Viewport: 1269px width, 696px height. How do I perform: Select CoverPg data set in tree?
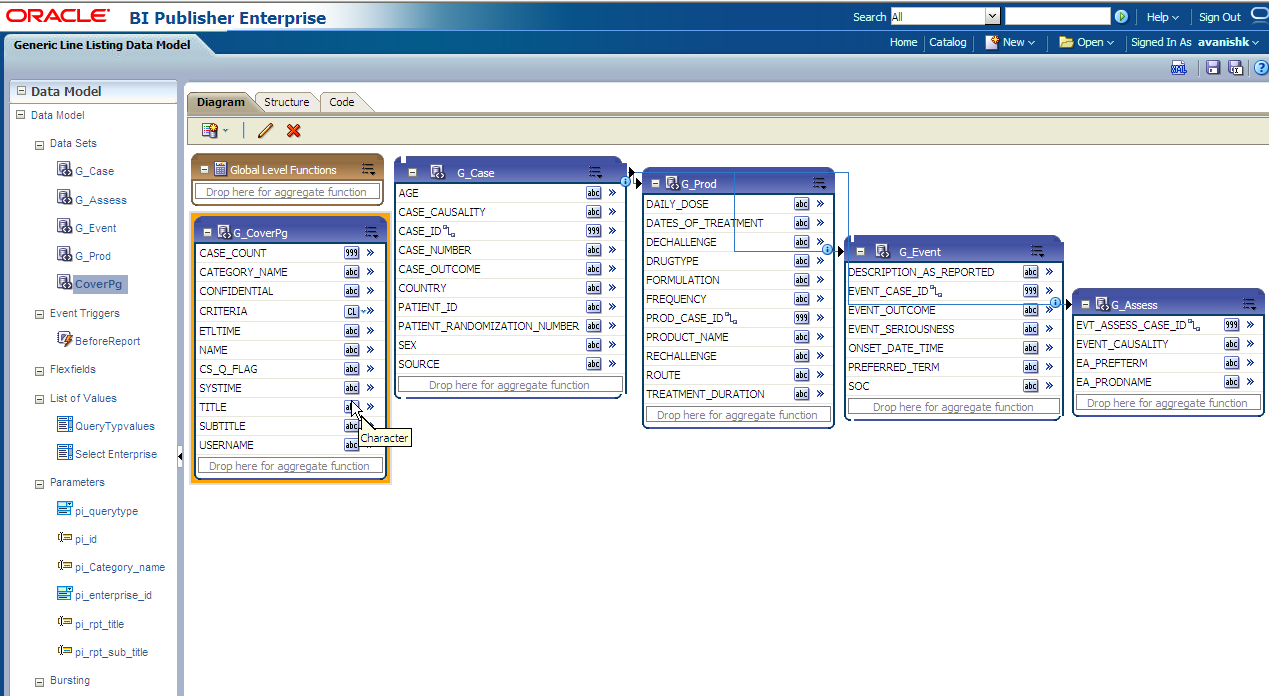[98, 284]
